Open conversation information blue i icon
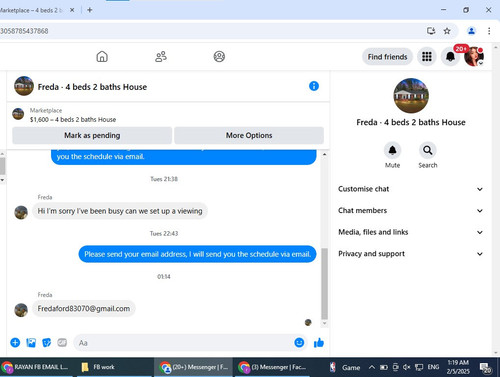Viewport: 500px width, 377px height. click(x=314, y=86)
